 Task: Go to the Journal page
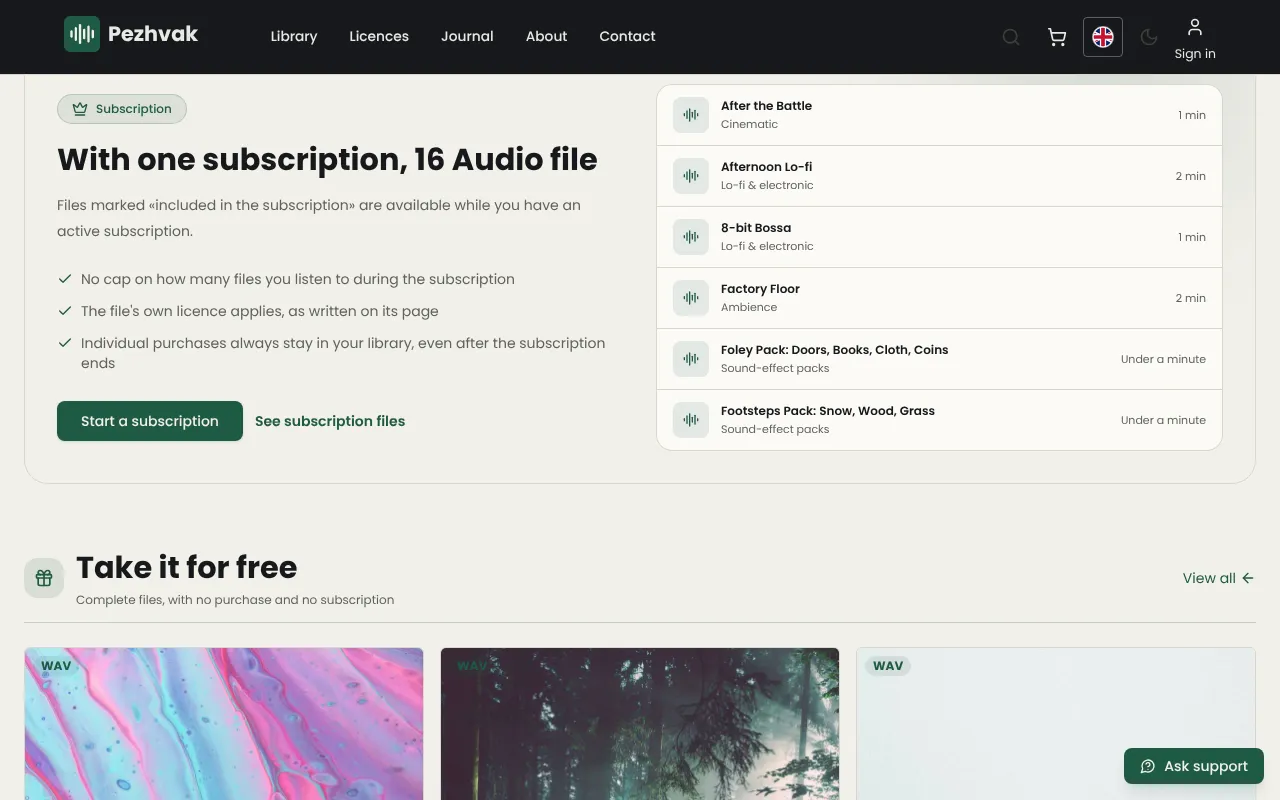pyautogui.click(x=467, y=36)
